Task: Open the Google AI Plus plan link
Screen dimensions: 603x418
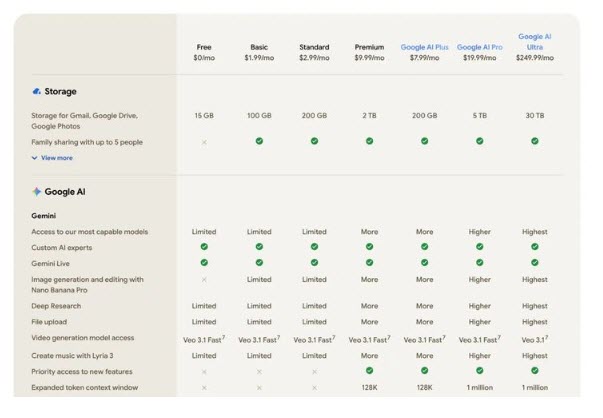Action: pyautogui.click(x=425, y=47)
